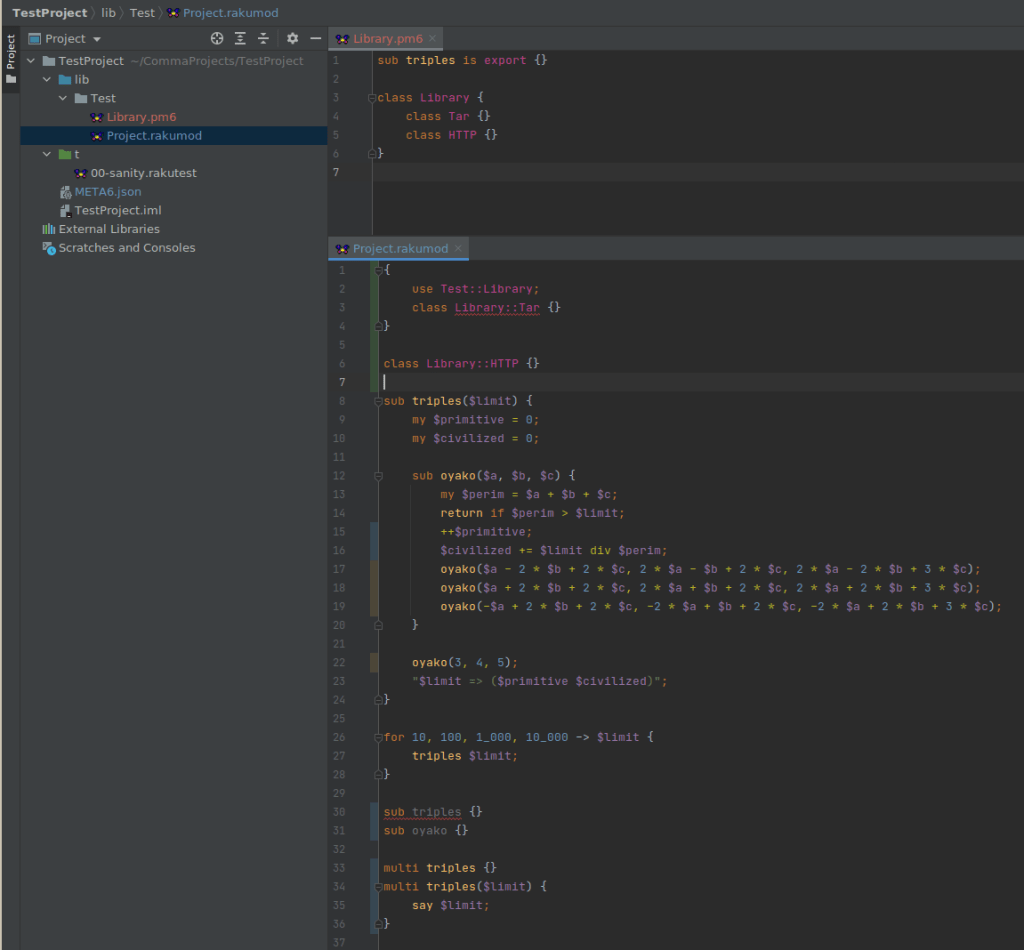Select the Project.rakumod editor tab
The image size is (1024, 950).
(x=399, y=249)
